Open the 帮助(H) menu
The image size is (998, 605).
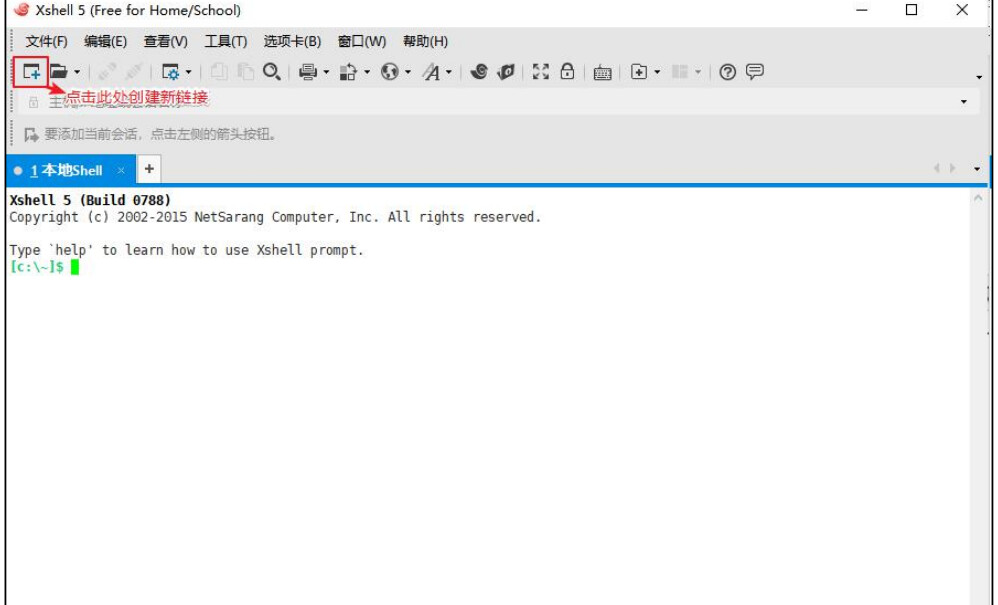click(425, 41)
